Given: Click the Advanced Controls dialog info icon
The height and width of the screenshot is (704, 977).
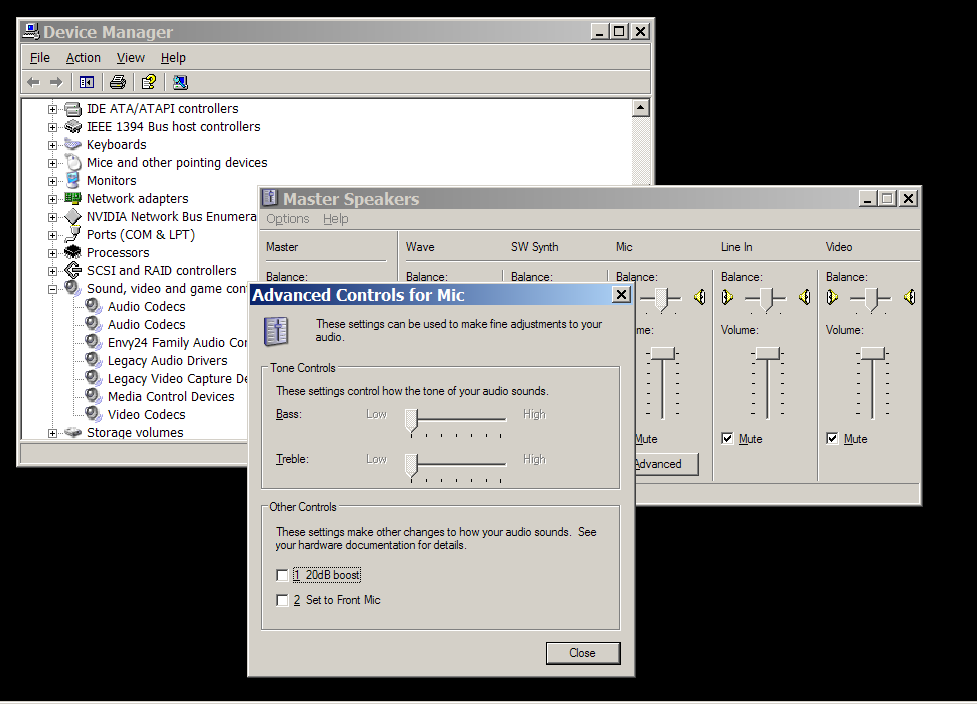Looking at the screenshot, I should pos(276,331).
